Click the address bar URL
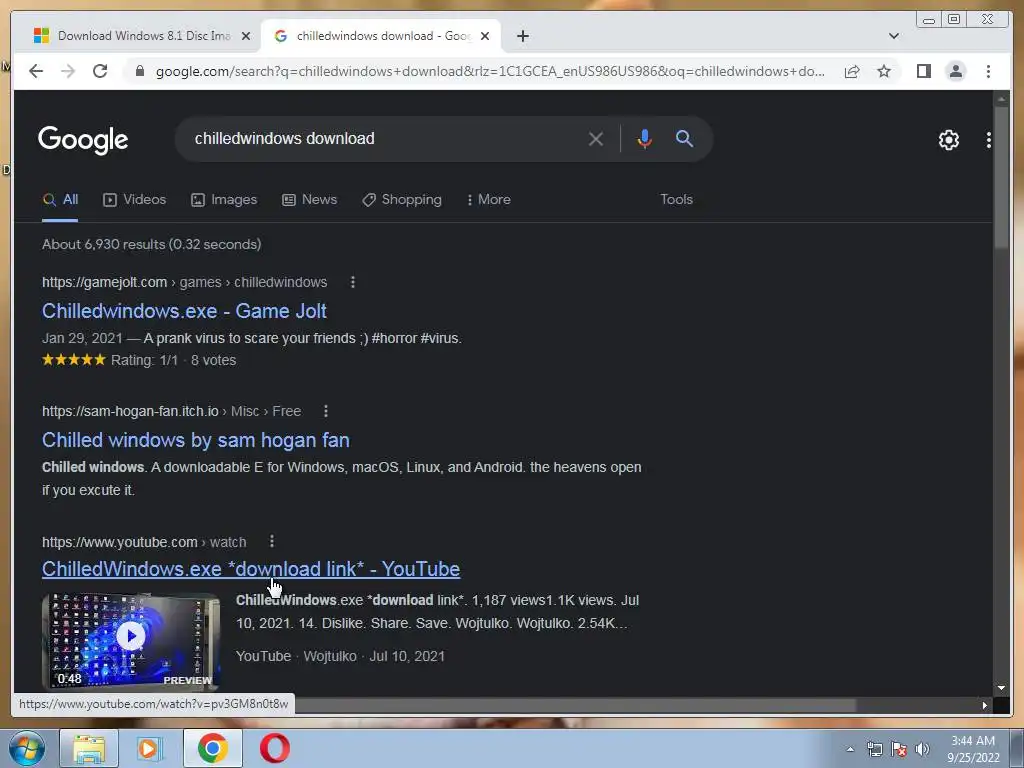 click(x=490, y=71)
